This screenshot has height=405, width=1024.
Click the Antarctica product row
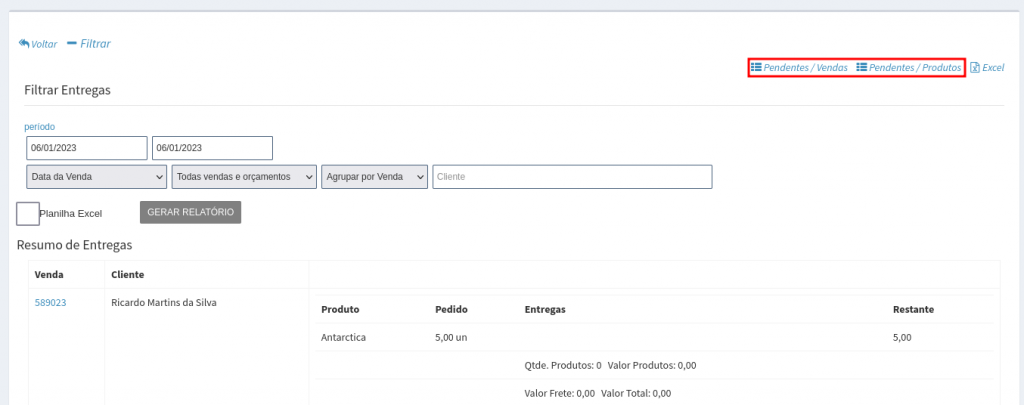[x=343, y=338]
